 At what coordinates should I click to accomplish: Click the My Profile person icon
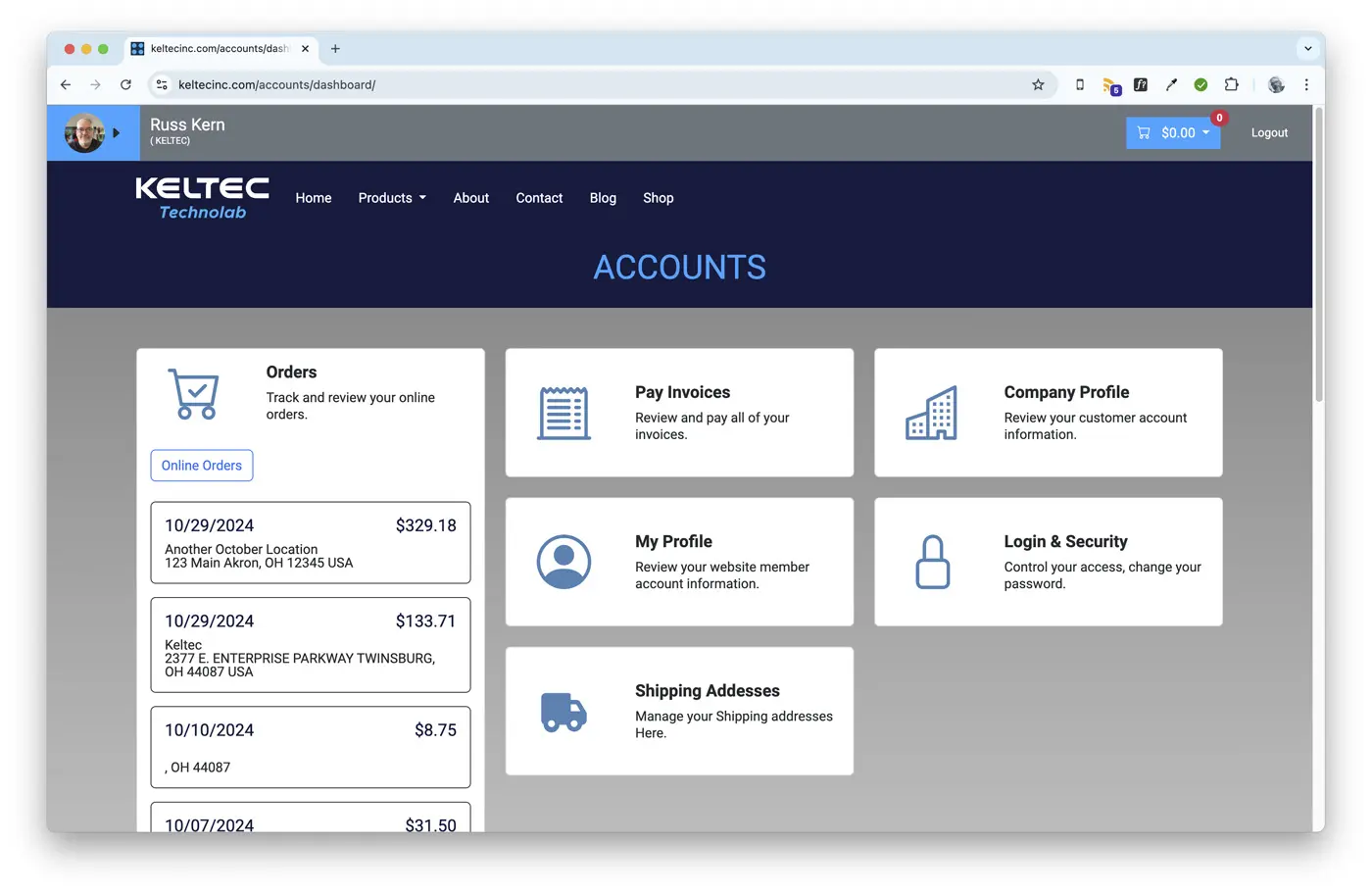563,562
